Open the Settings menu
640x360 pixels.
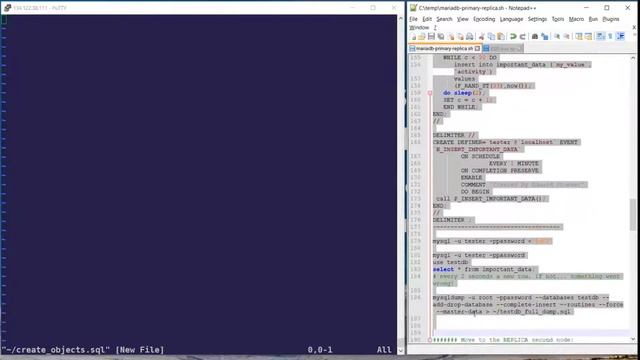tap(537, 19)
